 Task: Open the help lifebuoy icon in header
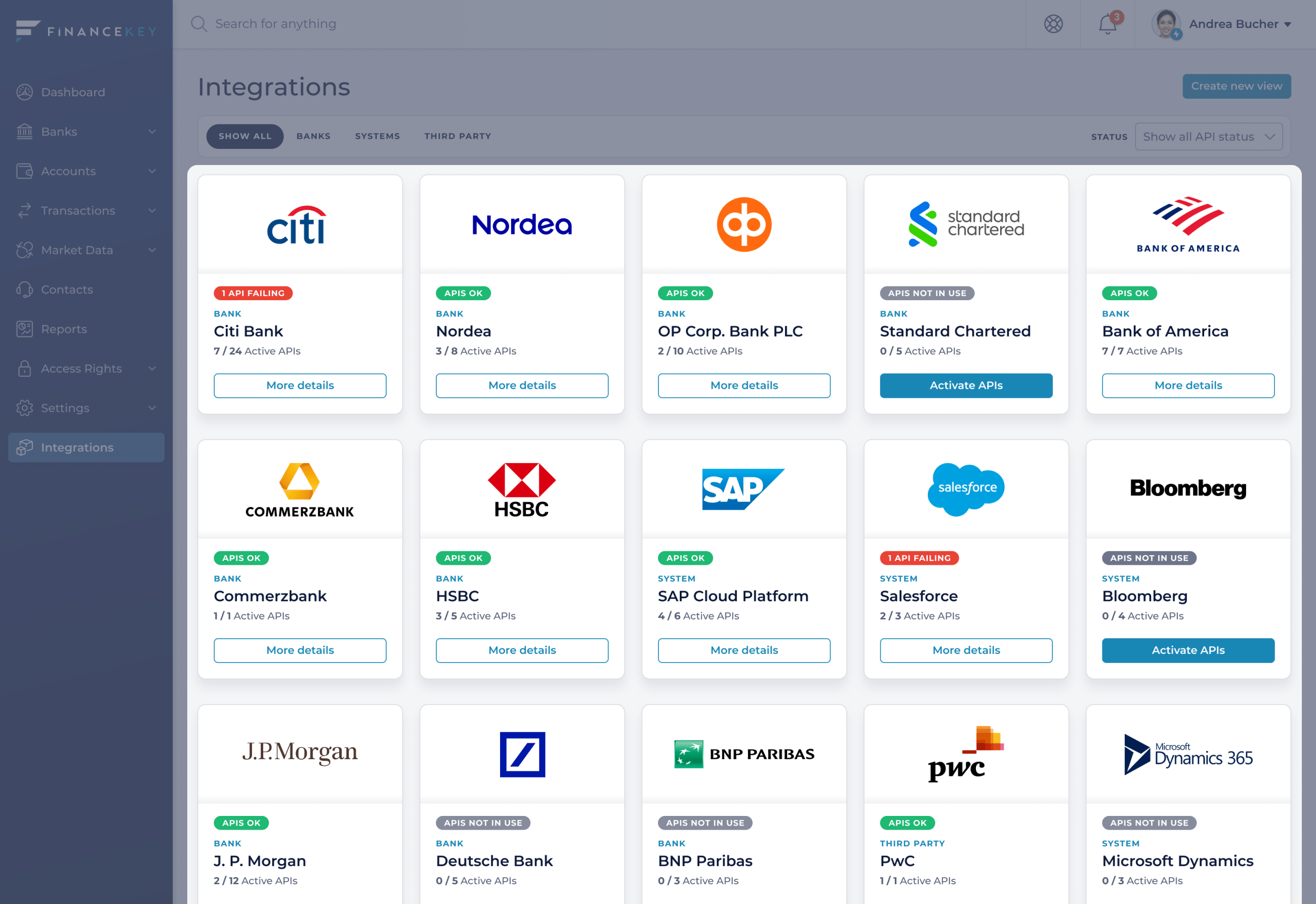pos(1053,24)
